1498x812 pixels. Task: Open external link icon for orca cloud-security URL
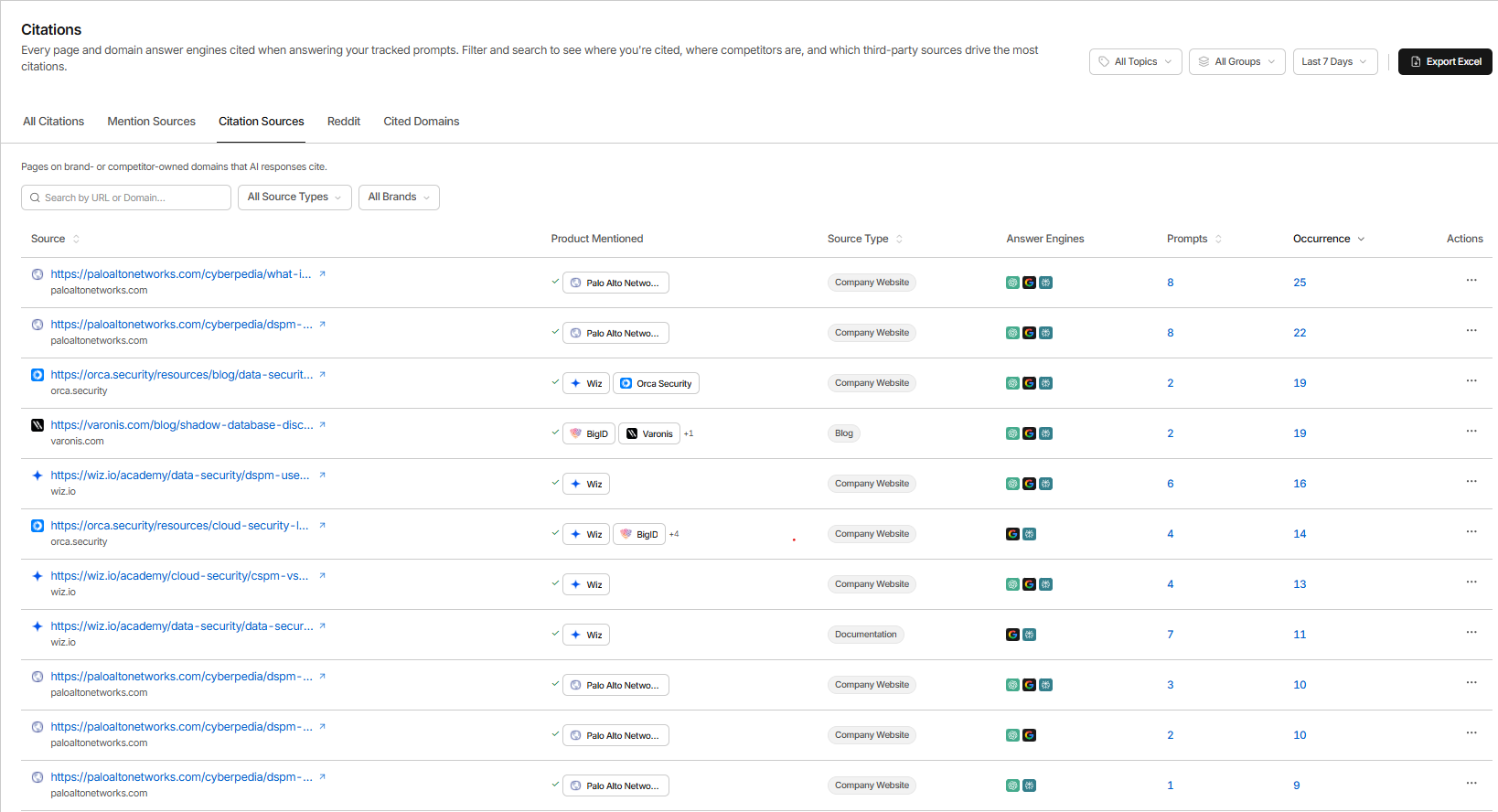tap(322, 526)
